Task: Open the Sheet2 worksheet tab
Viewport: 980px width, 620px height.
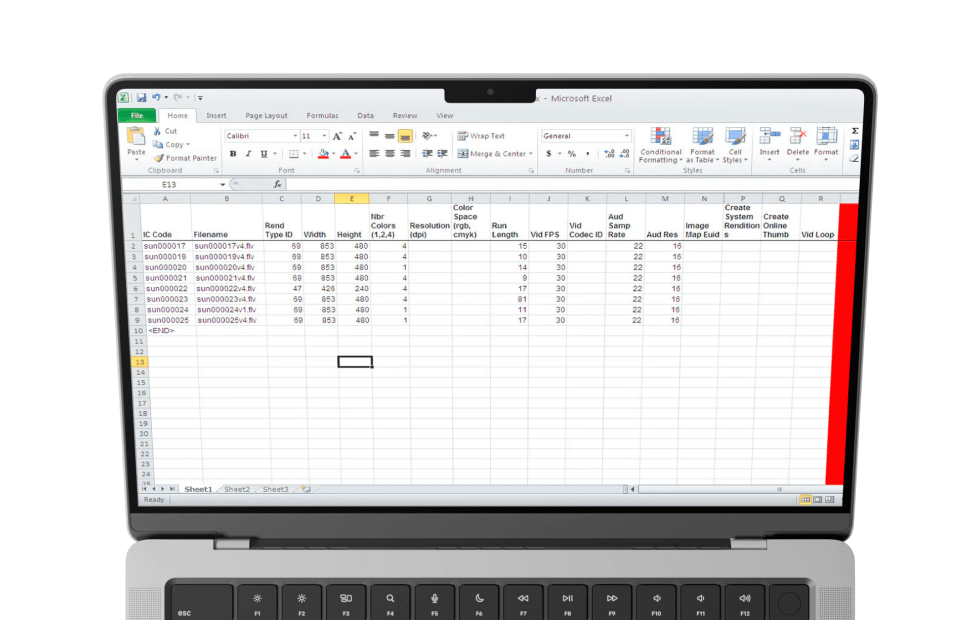Action: point(237,489)
